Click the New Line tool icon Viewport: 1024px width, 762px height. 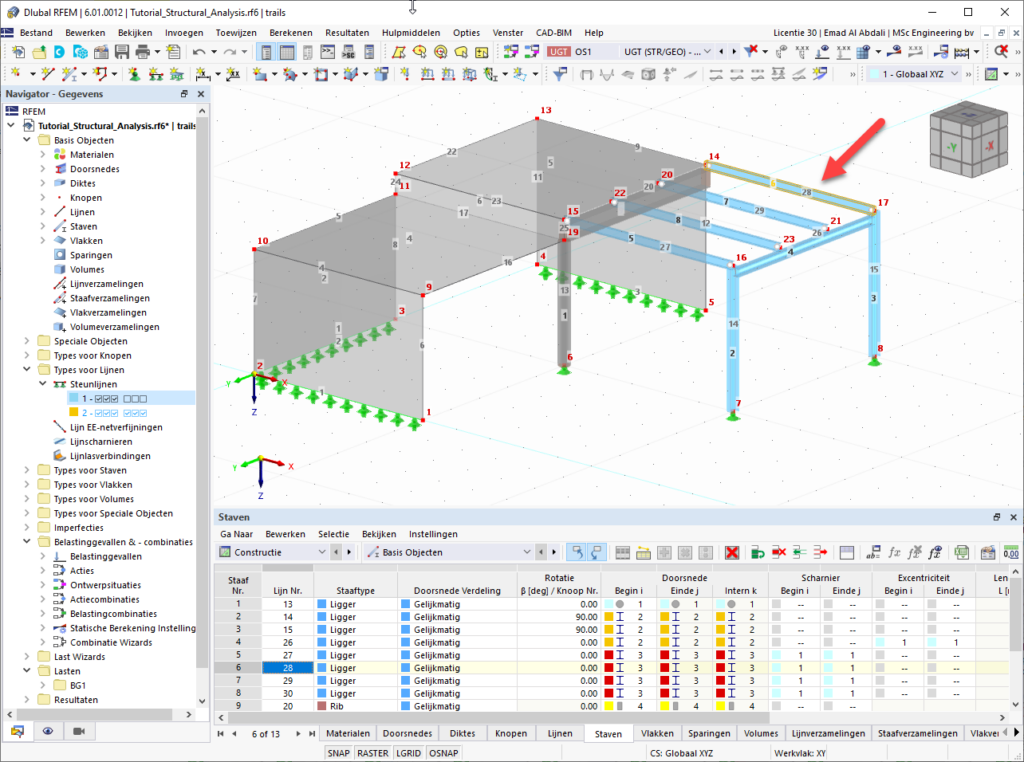(x=47, y=74)
